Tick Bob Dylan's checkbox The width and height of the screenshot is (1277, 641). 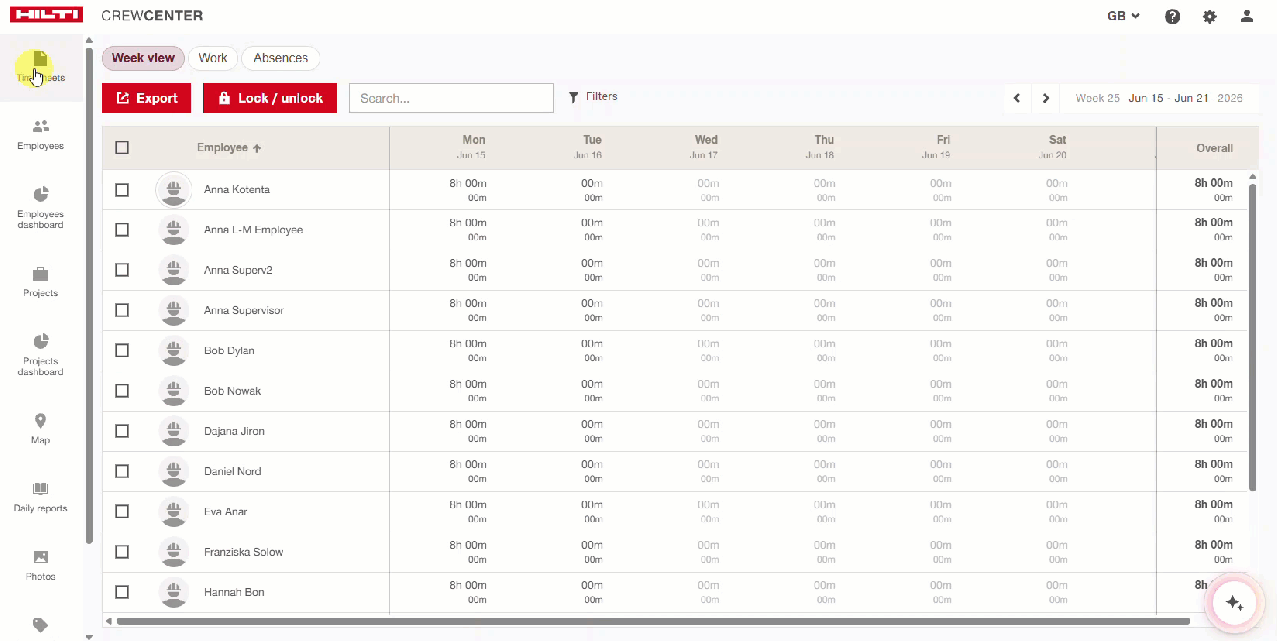[122, 350]
